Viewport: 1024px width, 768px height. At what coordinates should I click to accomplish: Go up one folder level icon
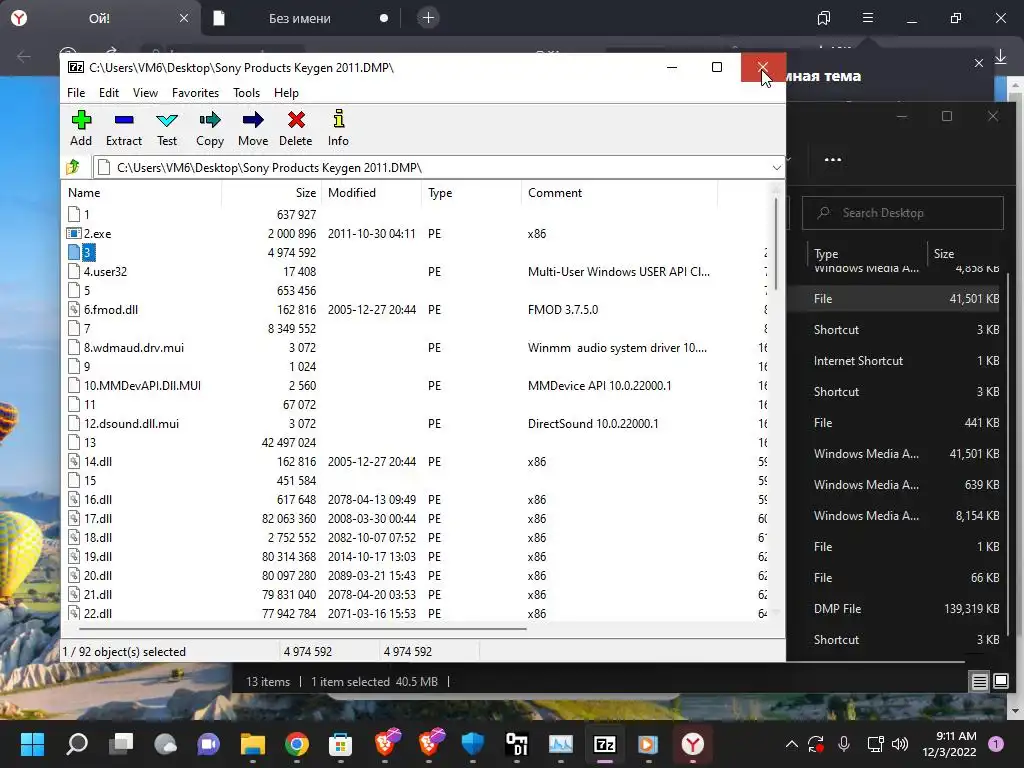[73, 168]
